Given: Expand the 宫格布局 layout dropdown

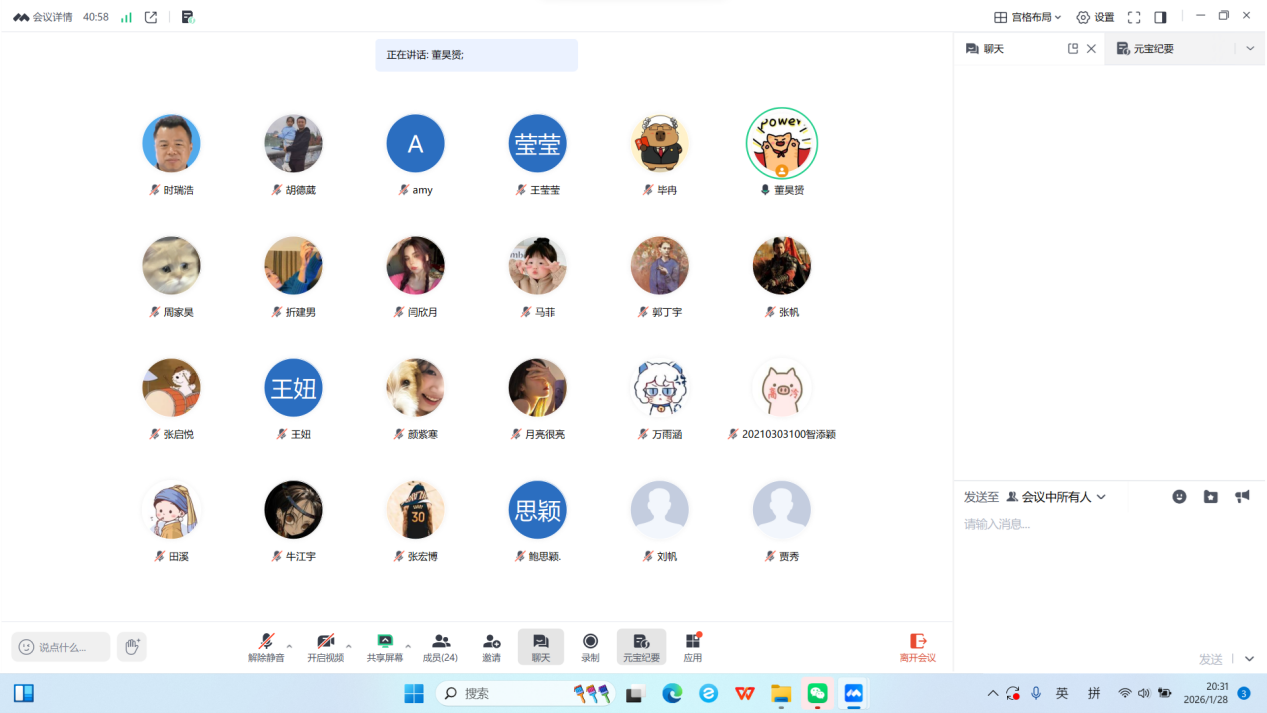Looking at the screenshot, I should [x=1027, y=17].
